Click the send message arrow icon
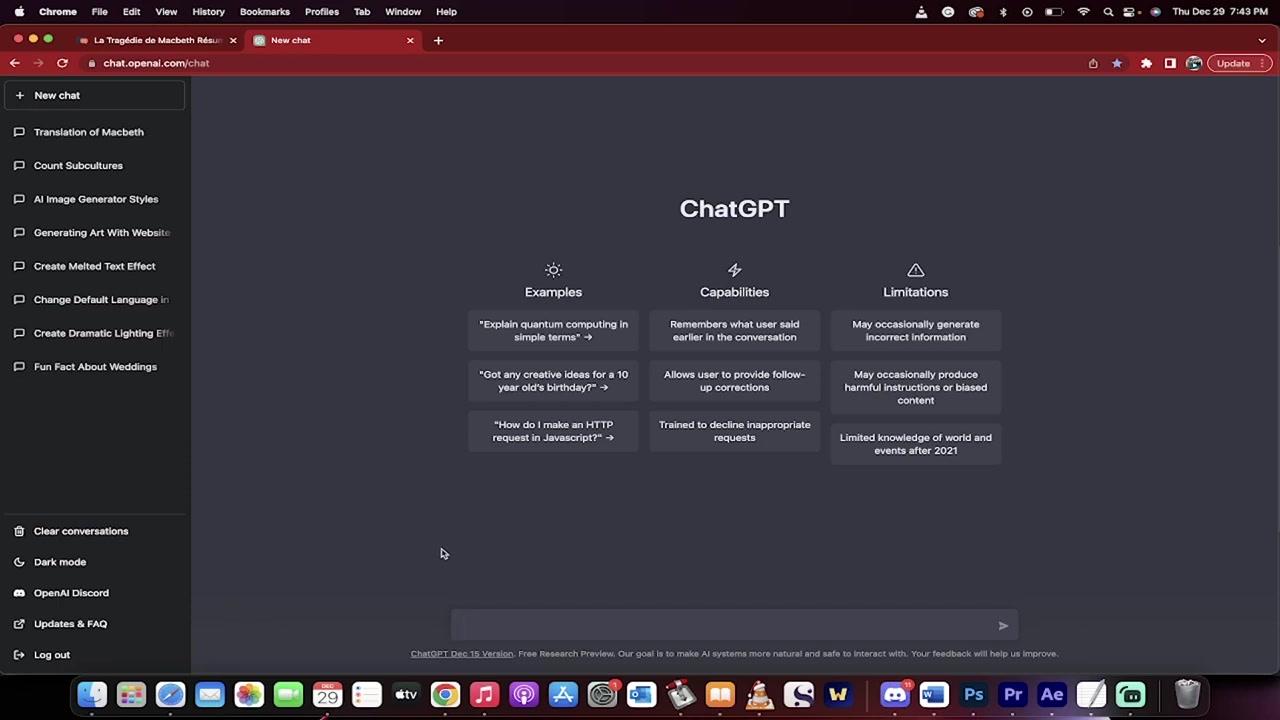The image size is (1280, 720). [1003, 626]
